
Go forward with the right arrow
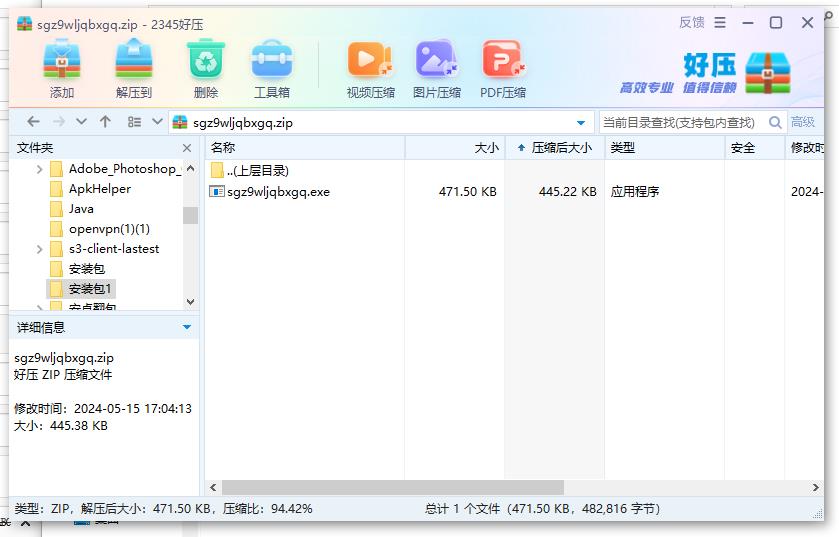point(59,122)
